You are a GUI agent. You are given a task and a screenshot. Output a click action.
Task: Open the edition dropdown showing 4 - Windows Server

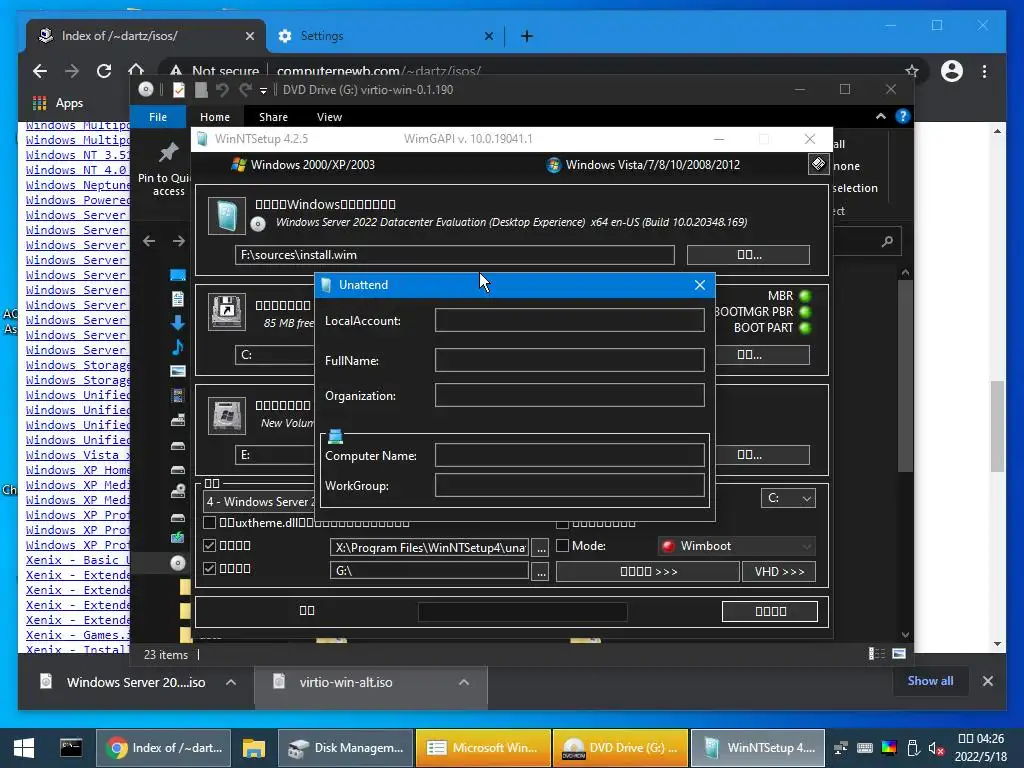(x=260, y=502)
